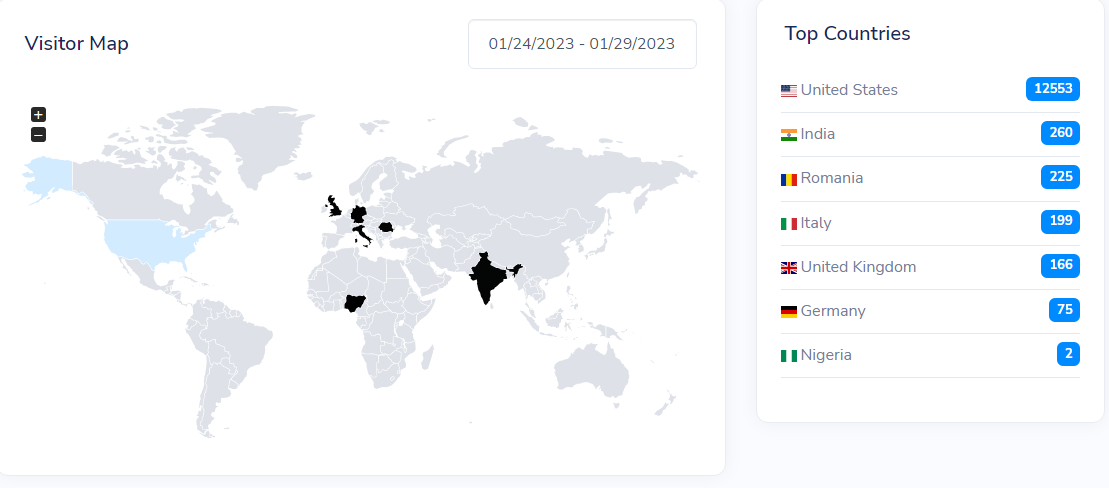Click the 2 count badge for Nigeria
This screenshot has height=488, width=1109.
pyautogui.click(x=1068, y=354)
